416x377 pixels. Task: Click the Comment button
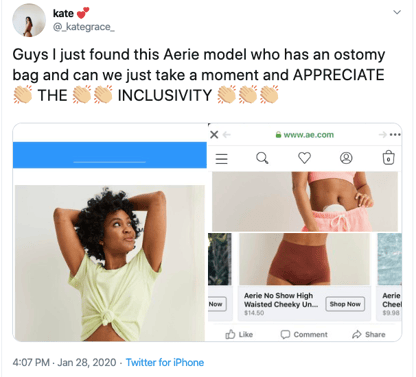point(304,334)
